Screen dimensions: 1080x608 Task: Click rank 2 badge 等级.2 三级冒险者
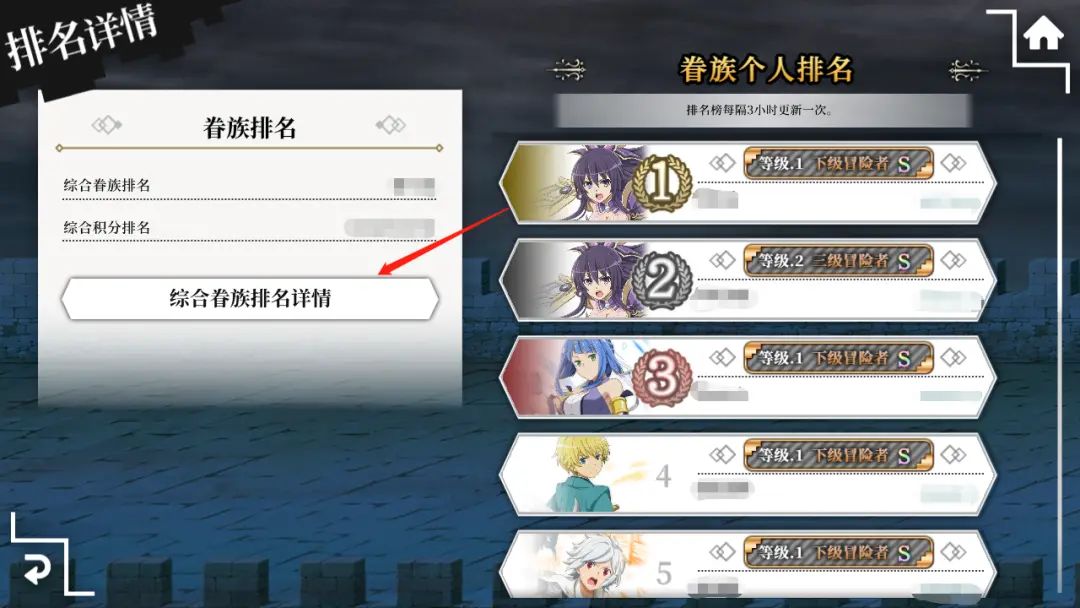coord(838,260)
